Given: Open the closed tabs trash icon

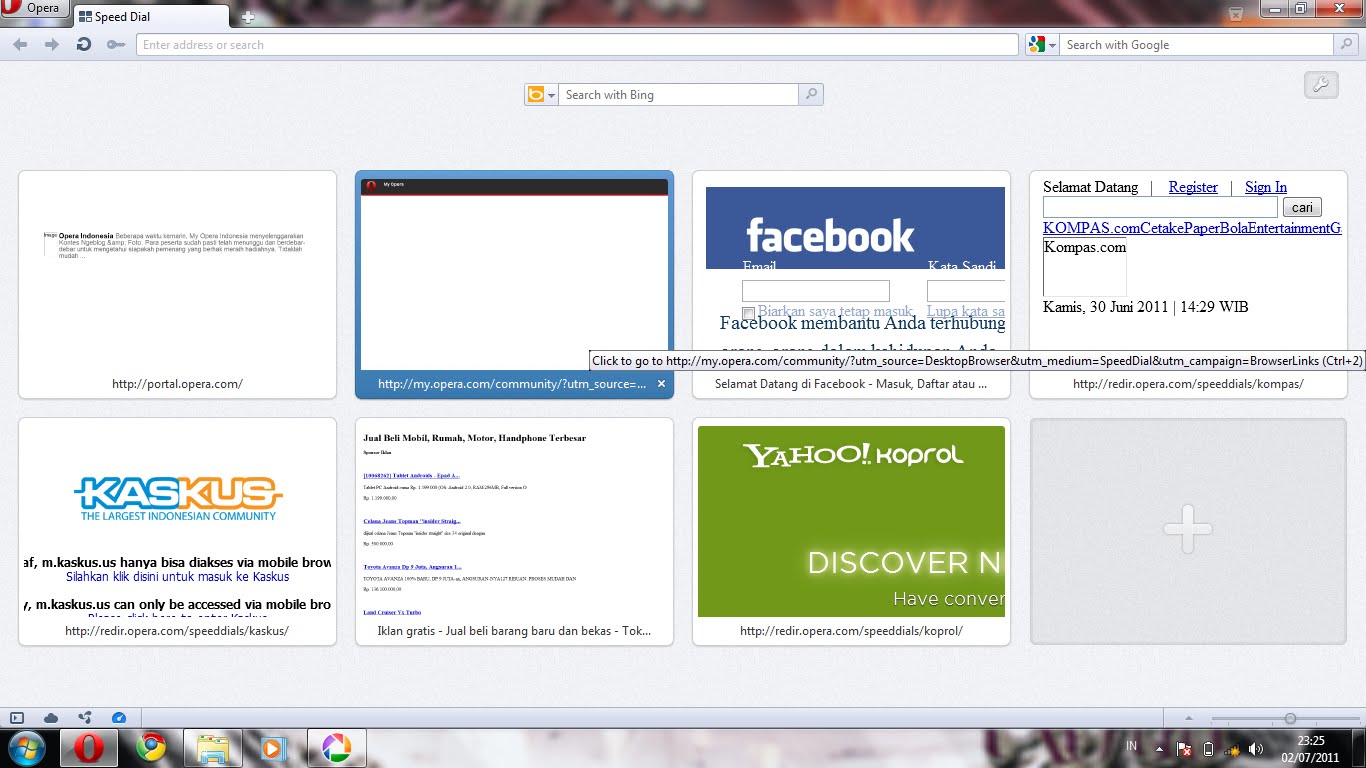Looking at the screenshot, I should 1235,14.
